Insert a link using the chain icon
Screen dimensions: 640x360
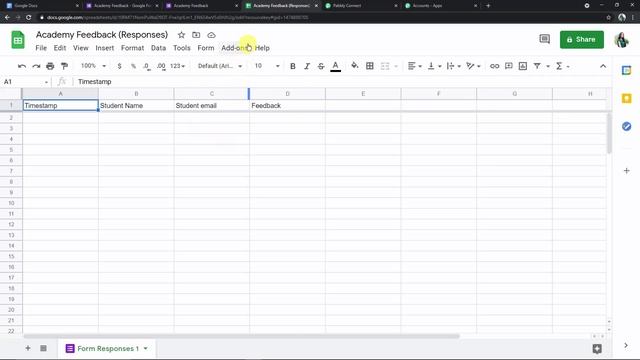tap(494, 66)
